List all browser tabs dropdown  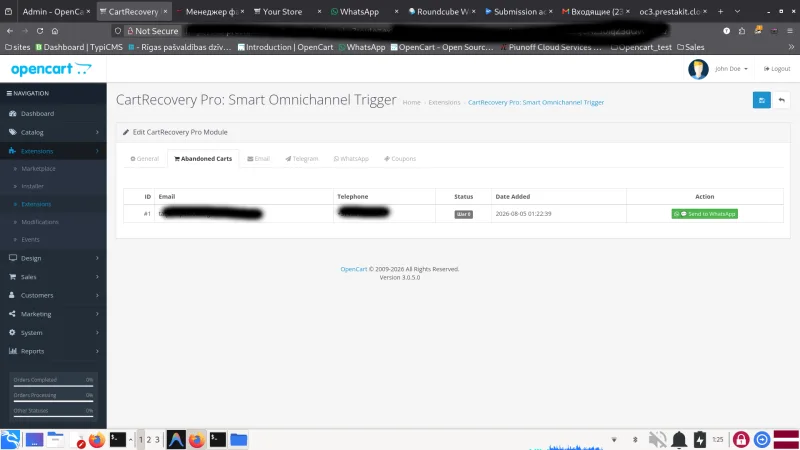(737, 11)
